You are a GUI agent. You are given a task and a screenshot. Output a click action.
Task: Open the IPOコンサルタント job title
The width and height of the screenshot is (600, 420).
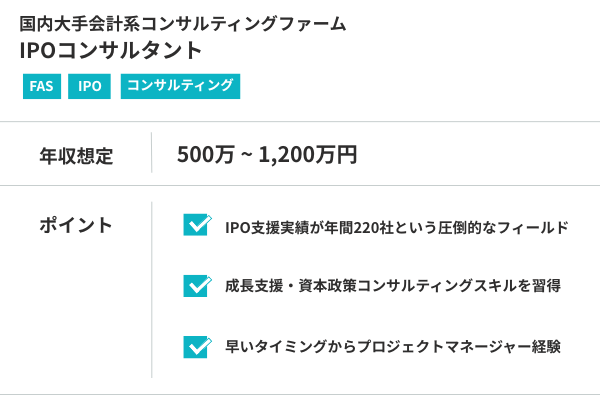coord(110,50)
